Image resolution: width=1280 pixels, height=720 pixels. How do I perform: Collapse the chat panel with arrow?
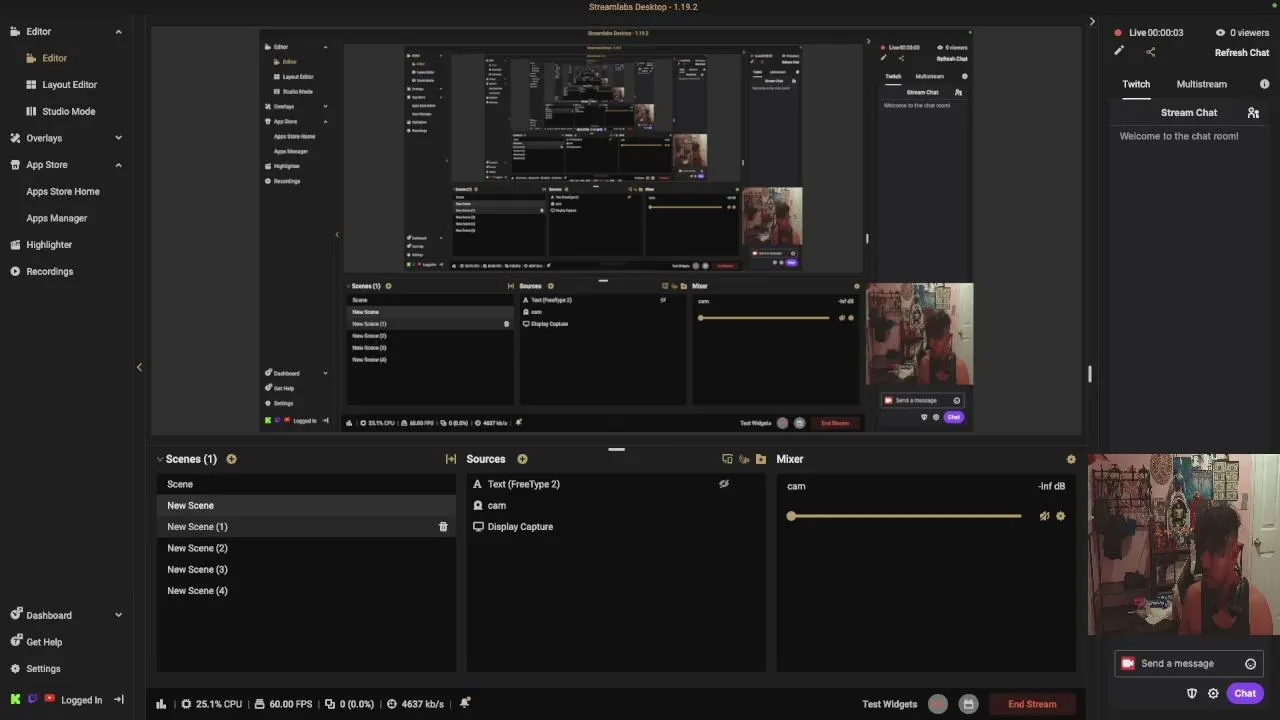pyautogui.click(x=1092, y=21)
